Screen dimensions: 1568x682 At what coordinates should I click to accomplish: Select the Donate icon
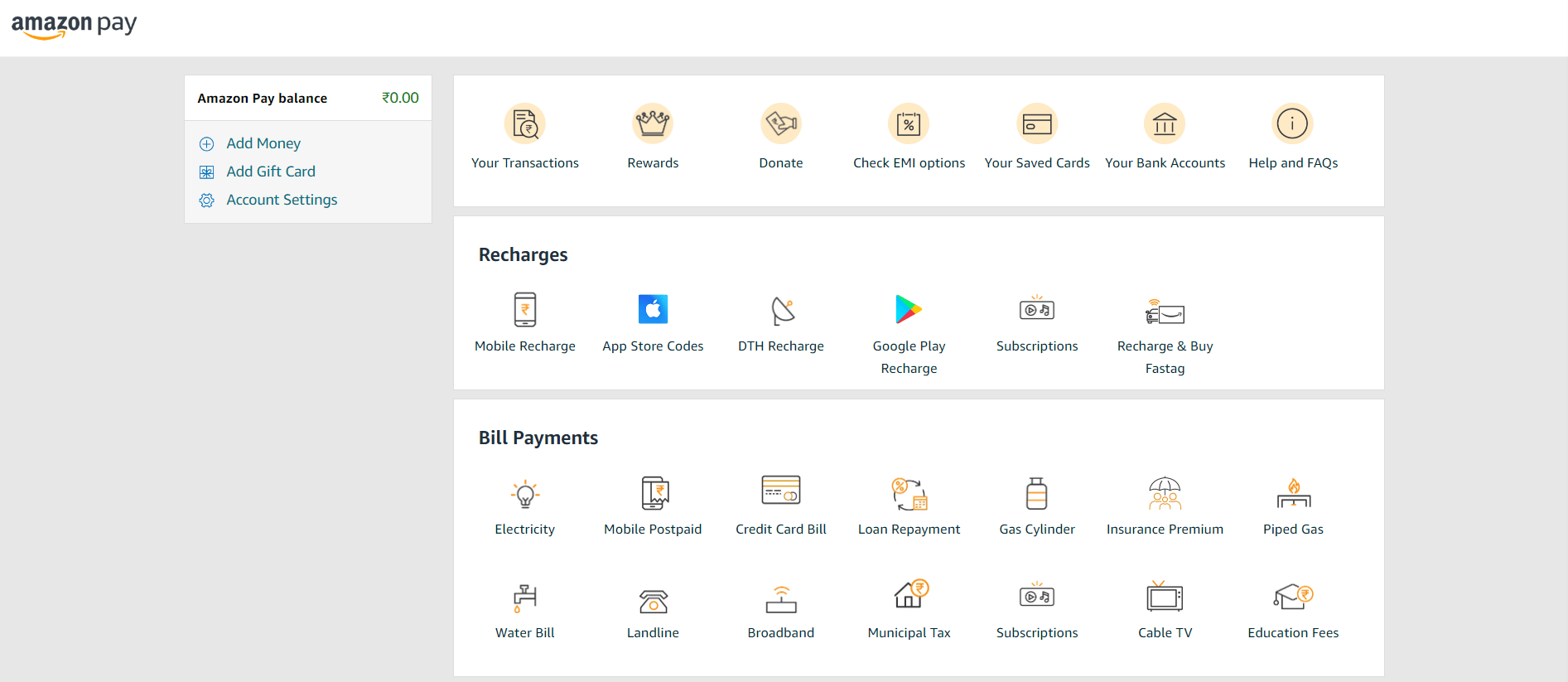(781, 123)
